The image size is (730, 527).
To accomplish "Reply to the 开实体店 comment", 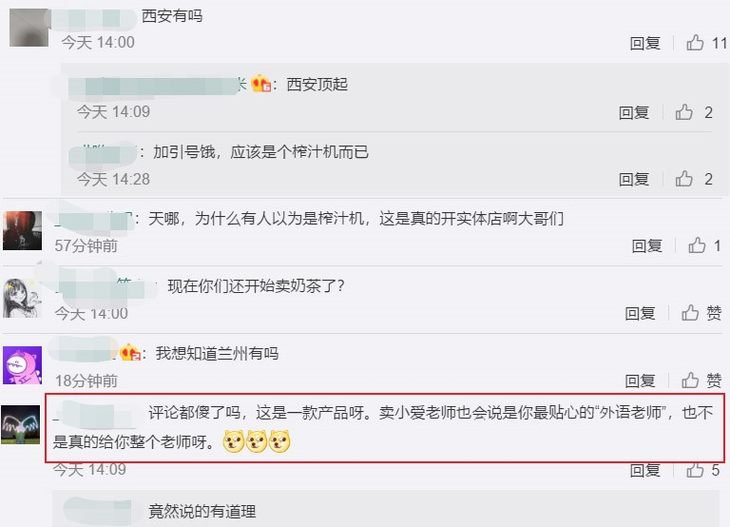I will pos(647,246).
